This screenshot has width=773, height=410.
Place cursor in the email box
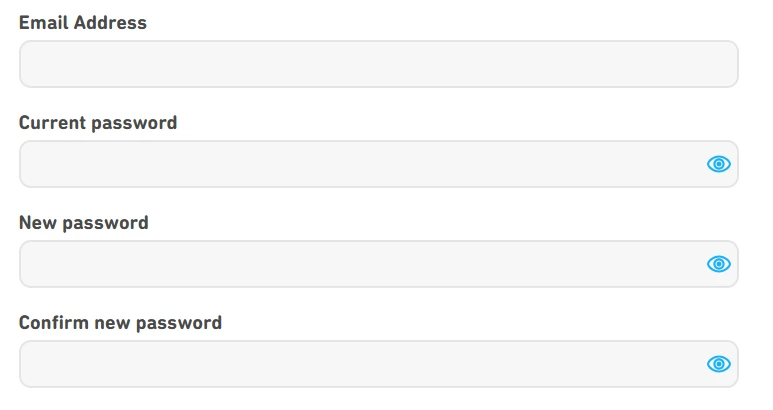(378, 64)
